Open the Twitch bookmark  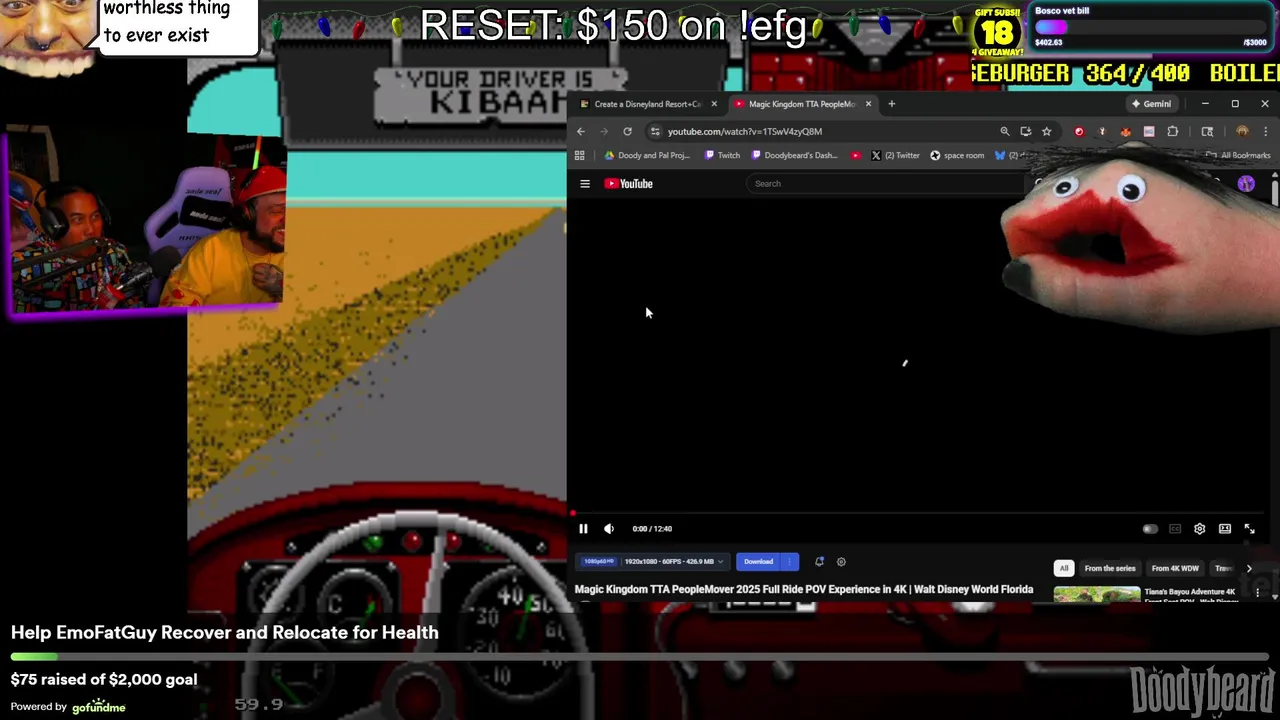click(x=723, y=156)
